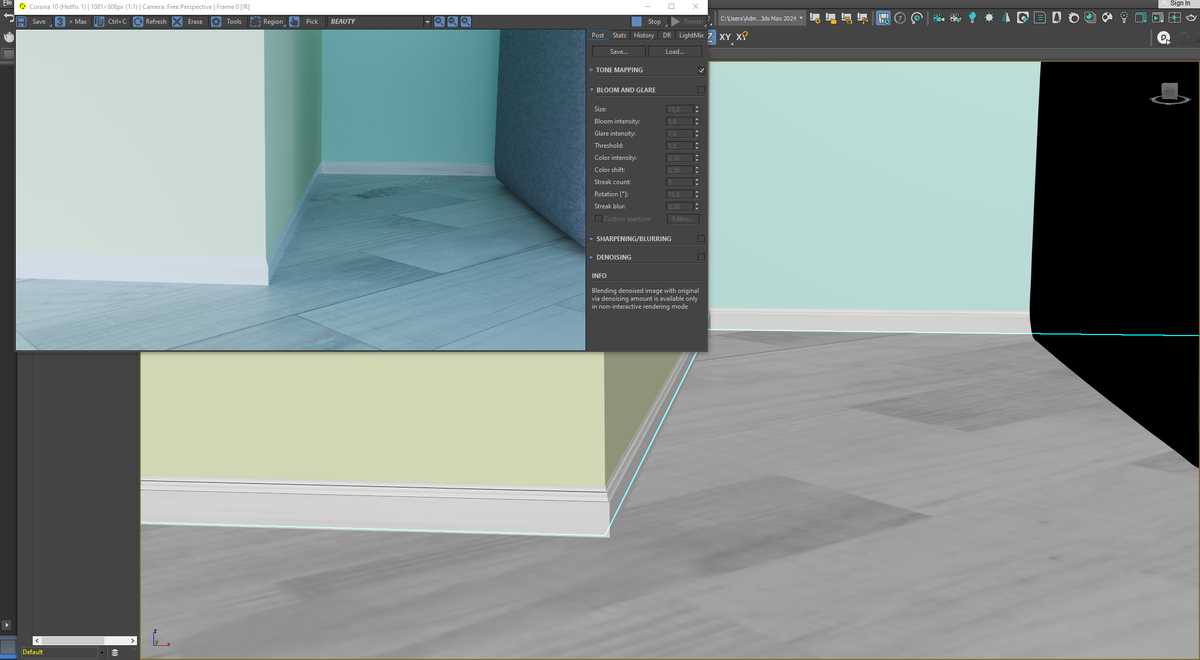Viewport: 1200px width, 660px height.
Task: Click the XY axis constraint button
Action: pyautogui.click(x=725, y=37)
